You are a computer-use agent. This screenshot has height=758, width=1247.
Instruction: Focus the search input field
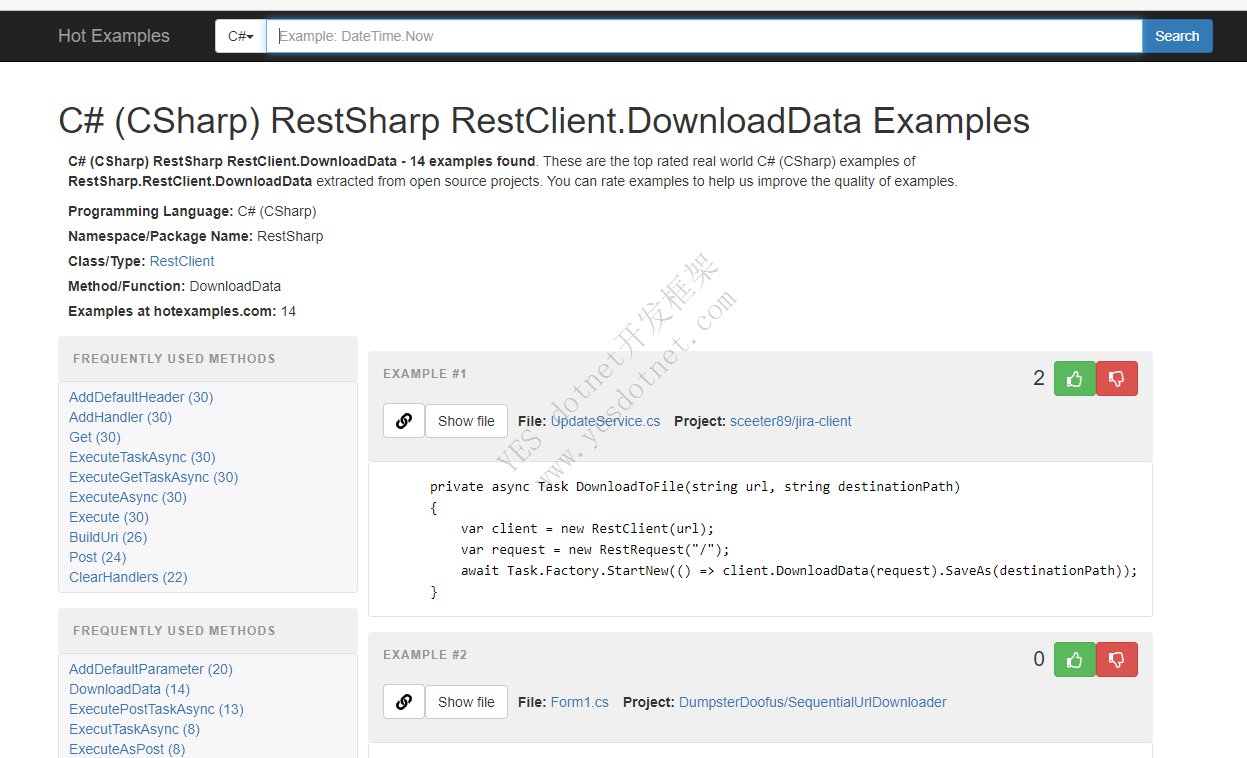[x=704, y=36]
